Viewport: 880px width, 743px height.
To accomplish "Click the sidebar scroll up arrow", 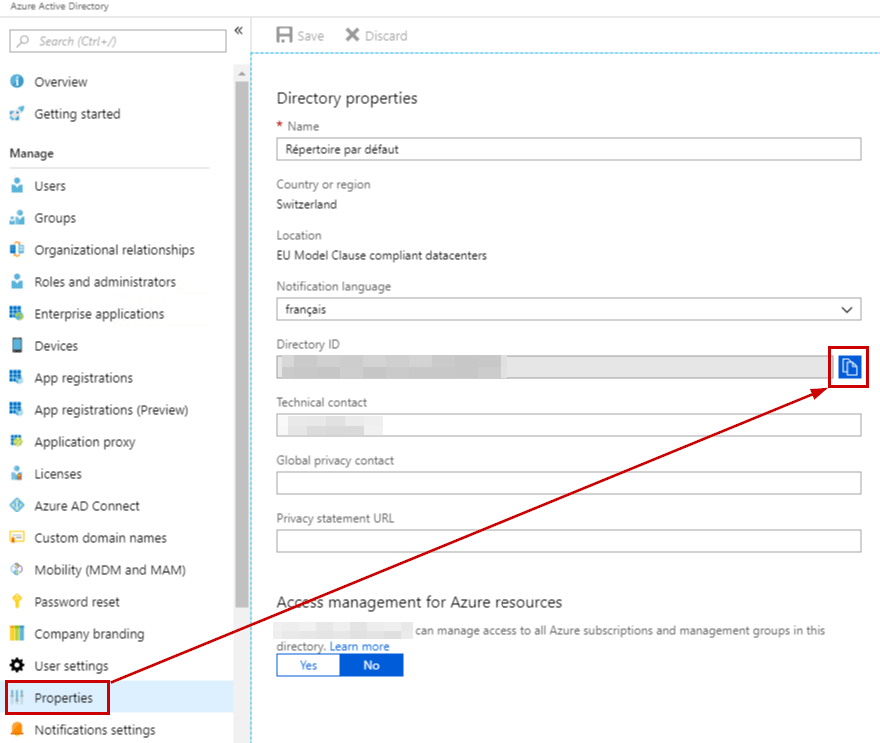I will pyautogui.click(x=242, y=74).
